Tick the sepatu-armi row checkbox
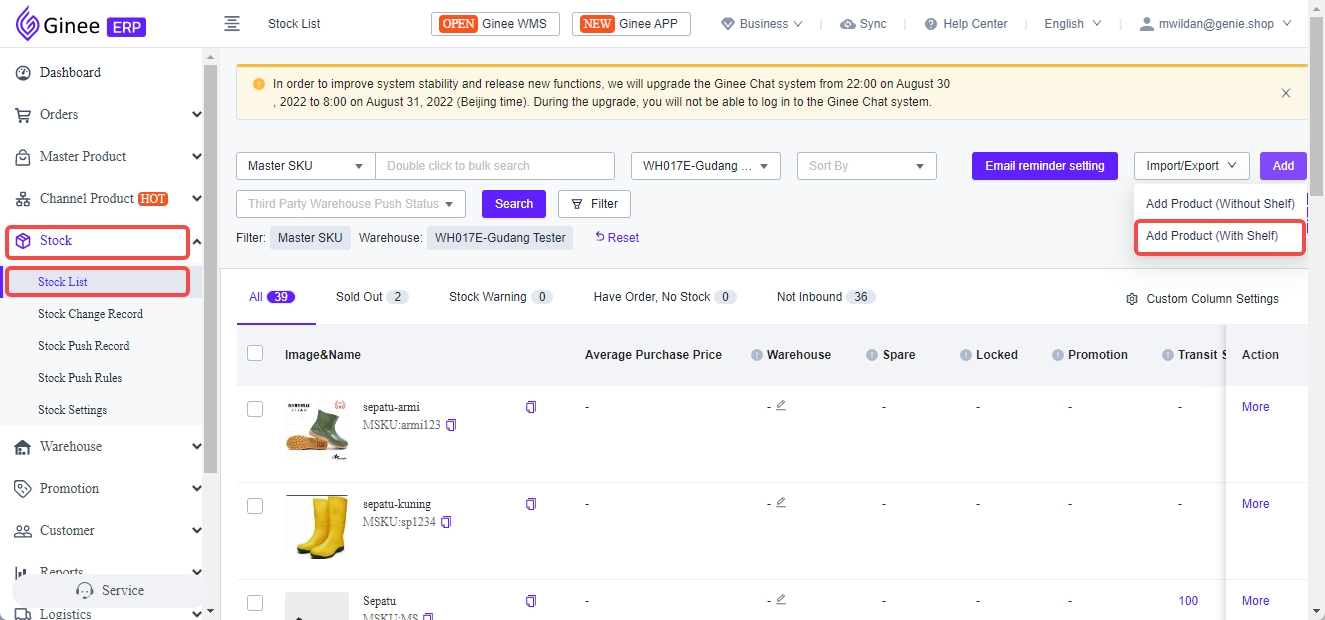This screenshot has height=620, width=1325. [255, 409]
